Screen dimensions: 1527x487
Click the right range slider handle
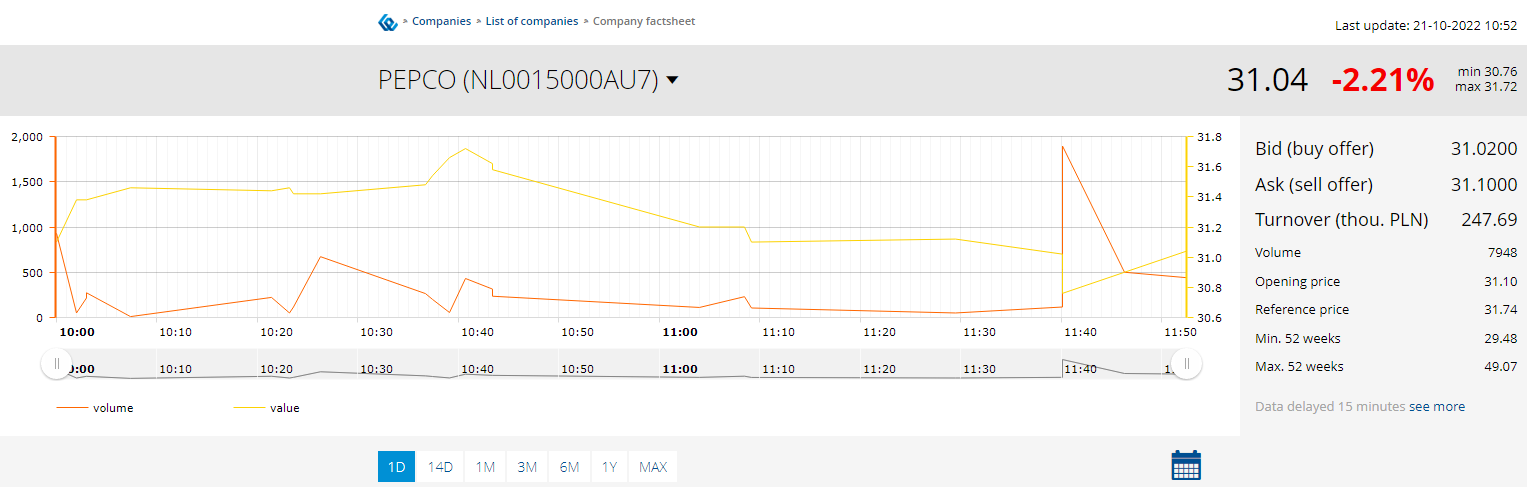1187,364
